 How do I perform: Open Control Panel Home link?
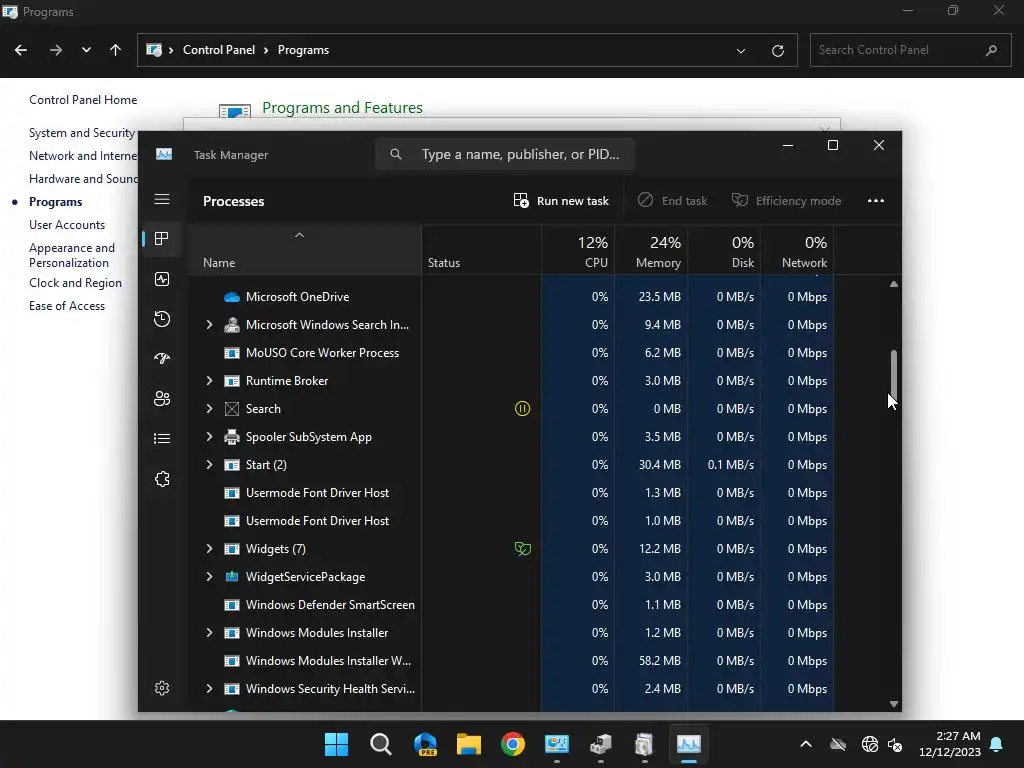(83, 99)
